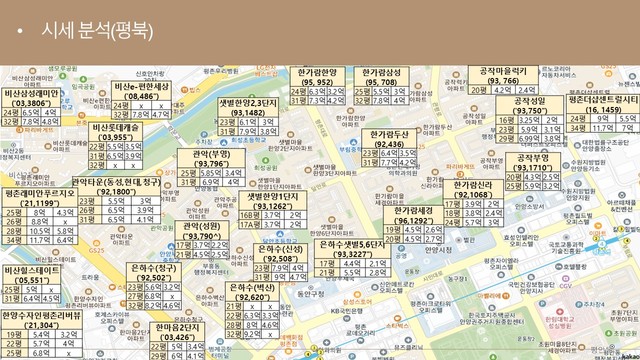Select the 삼성스토어 map marker
The width and height of the screenshot is (640, 360).
pos(357,295)
